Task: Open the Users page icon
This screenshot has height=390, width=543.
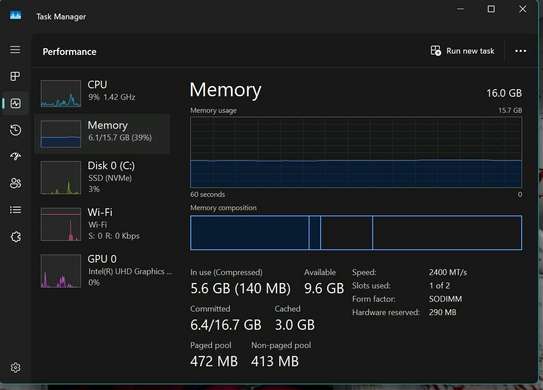Action: [x=15, y=183]
